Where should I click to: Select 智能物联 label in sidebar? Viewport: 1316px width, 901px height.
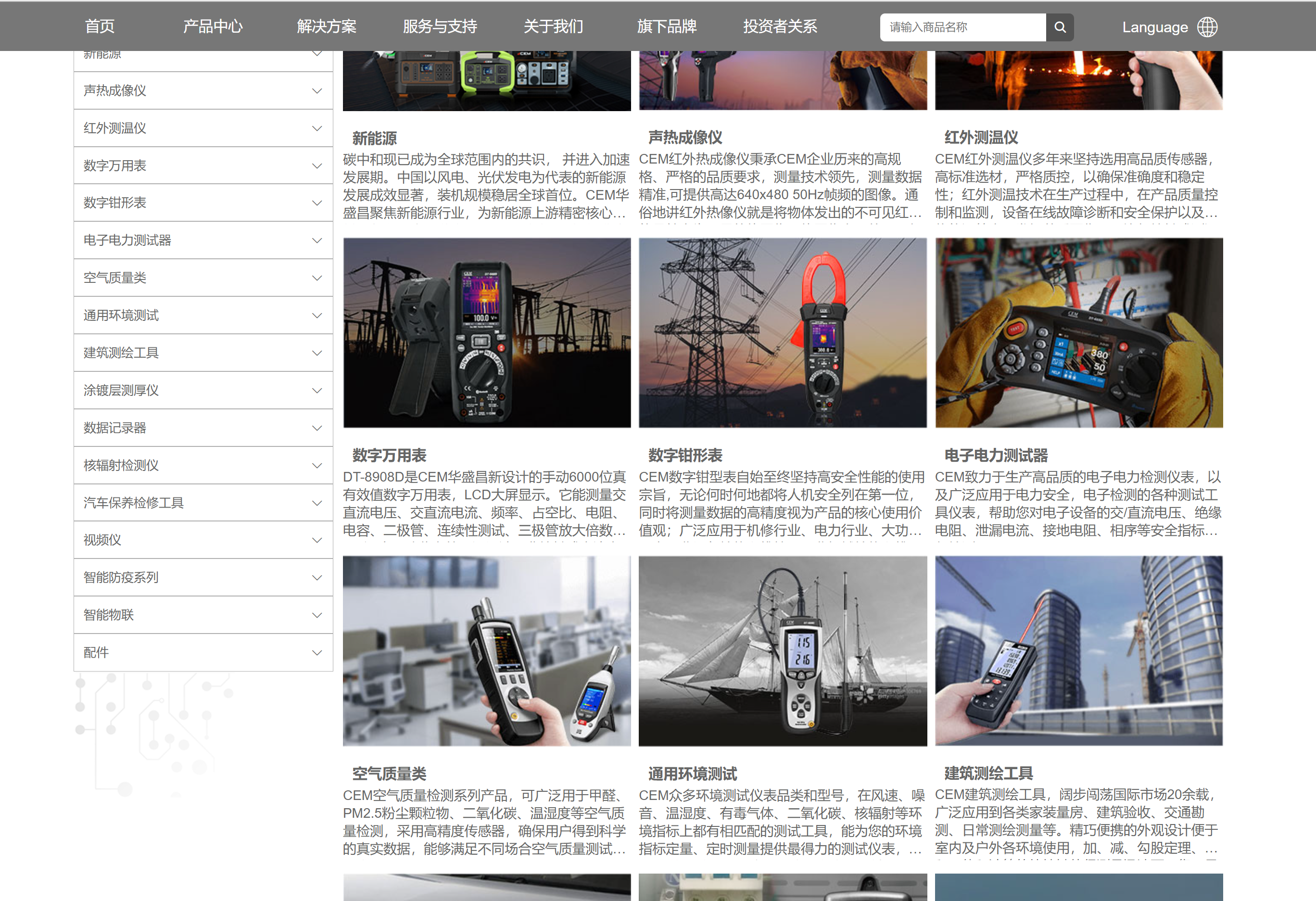109,614
